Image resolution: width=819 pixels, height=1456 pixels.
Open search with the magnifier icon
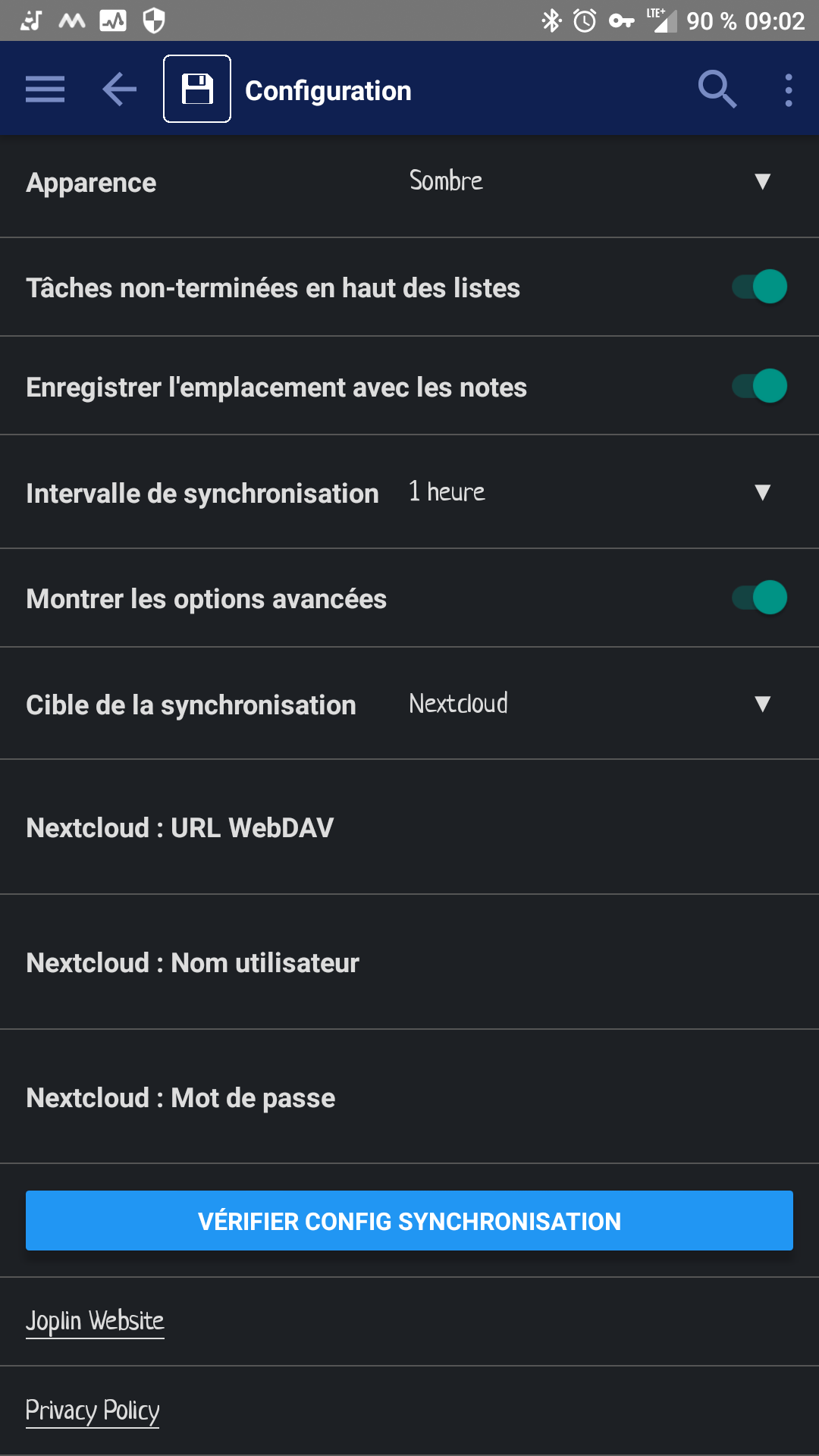(x=717, y=89)
